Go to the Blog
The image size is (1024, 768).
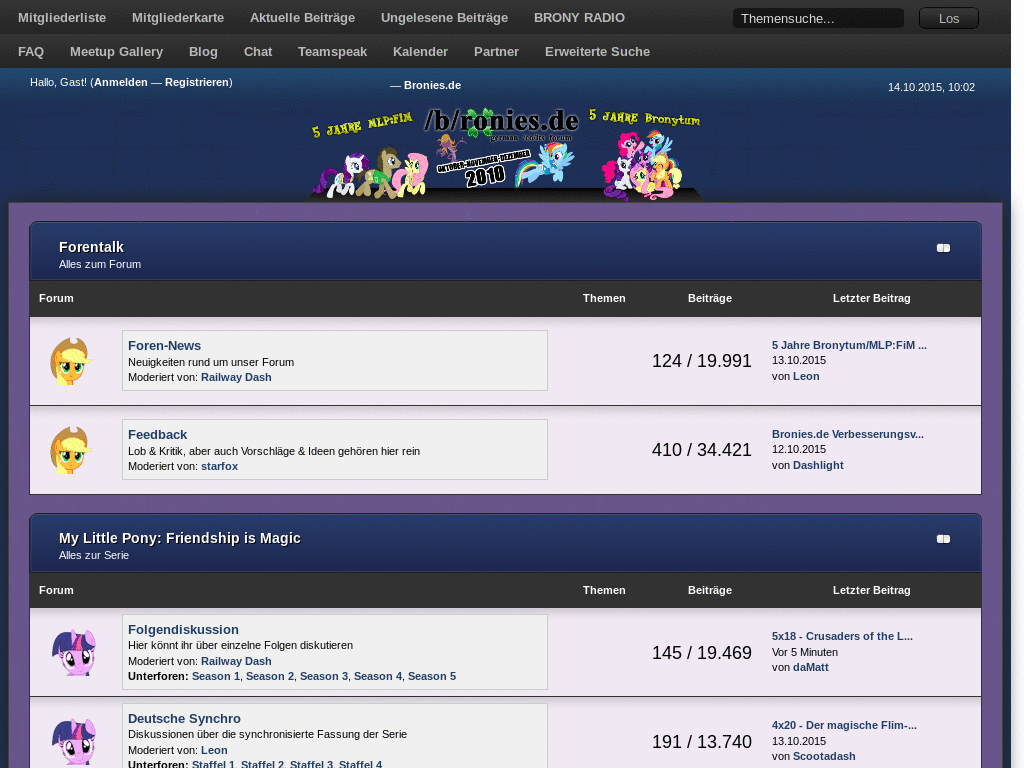click(x=203, y=52)
